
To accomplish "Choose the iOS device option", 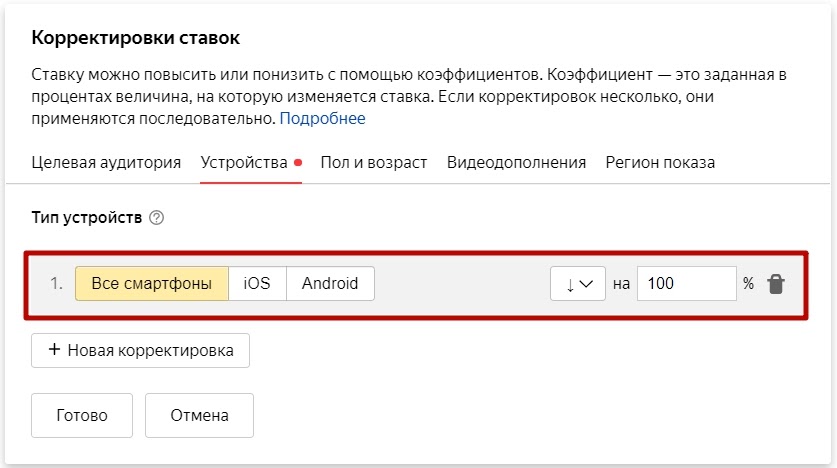I will coord(257,283).
